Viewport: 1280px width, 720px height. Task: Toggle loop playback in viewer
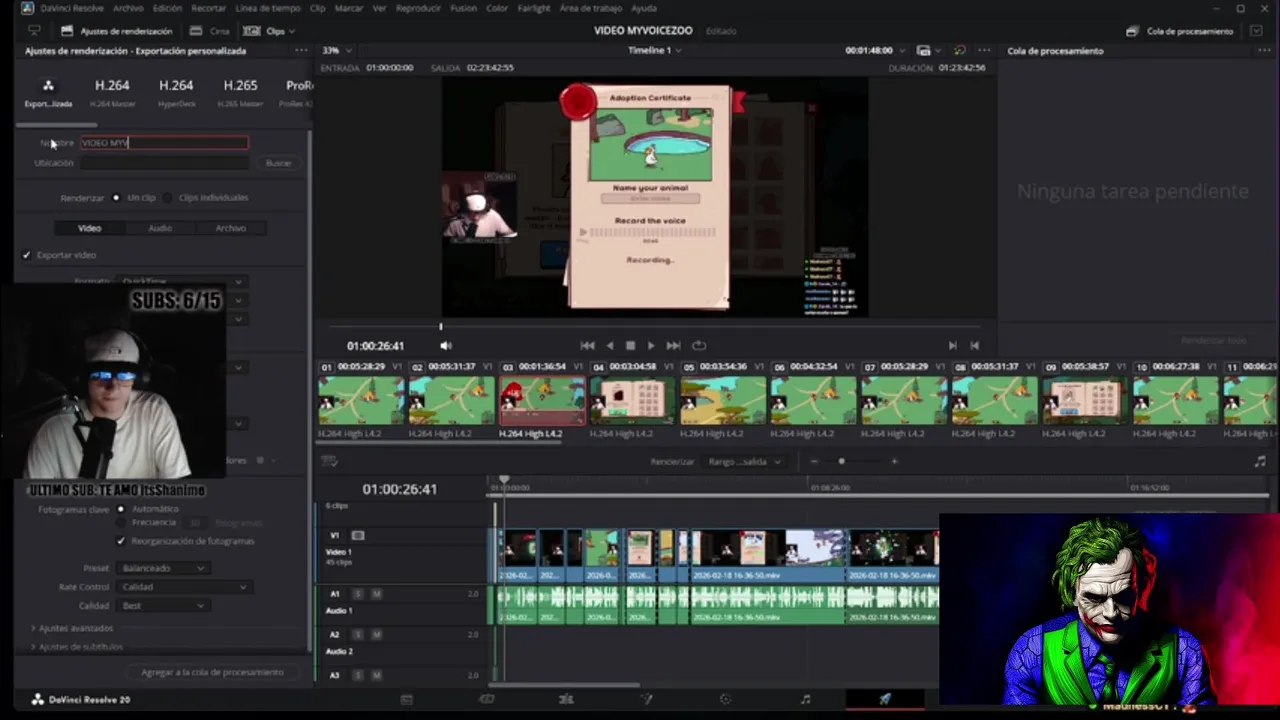pyautogui.click(x=699, y=345)
